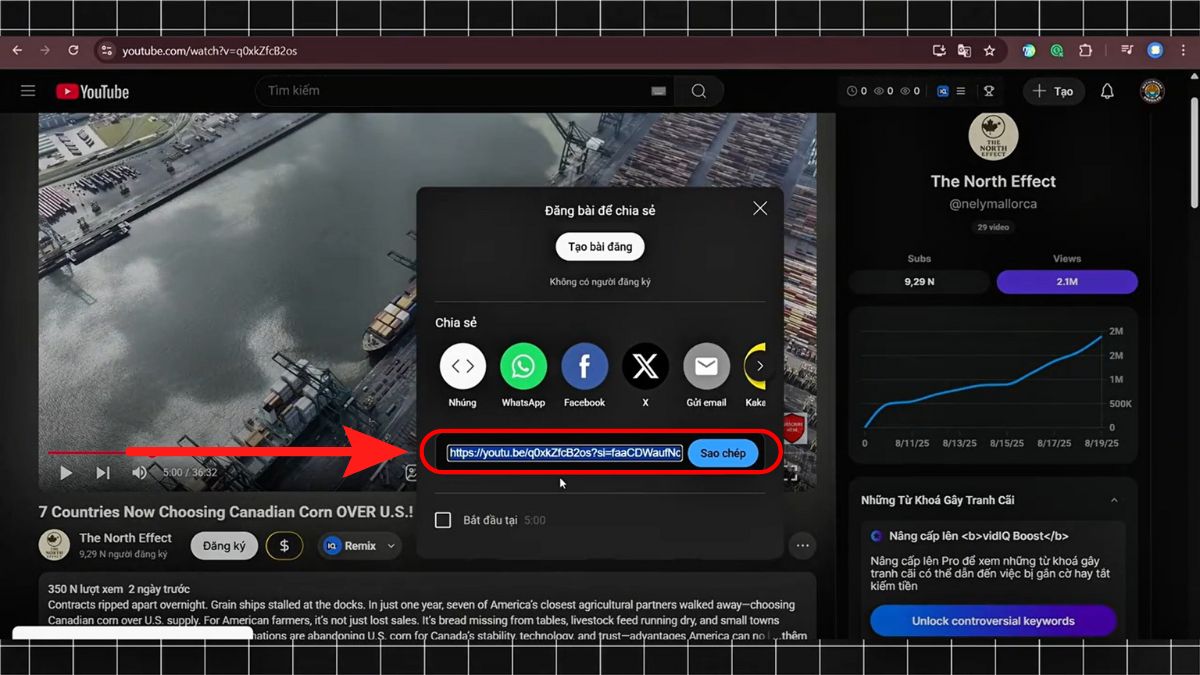Toggle the YouTube guide sidebar menu
Image resolution: width=1200 pixels, height=675 pixels.
point(27,91)
